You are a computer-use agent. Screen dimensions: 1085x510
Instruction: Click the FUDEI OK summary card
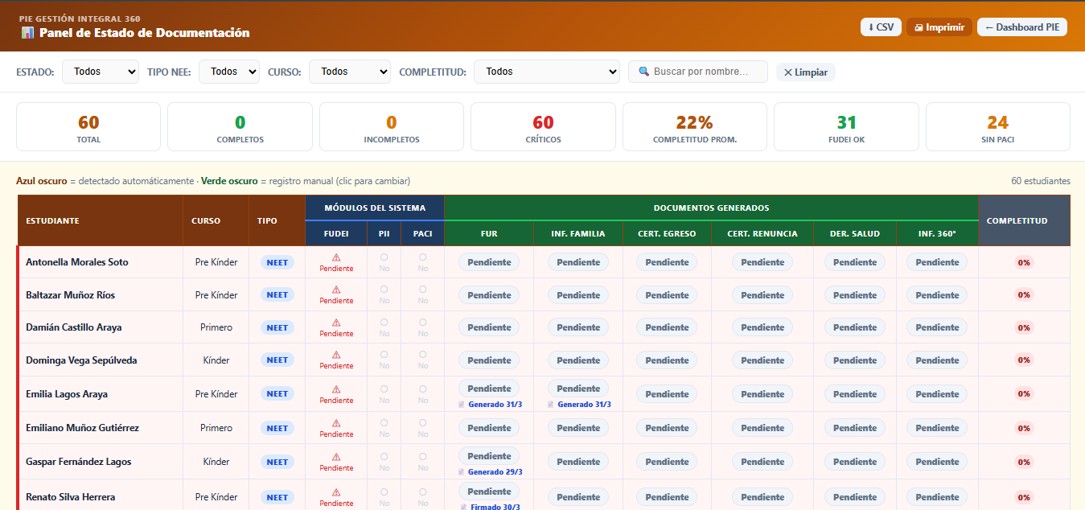coord(846,127)
